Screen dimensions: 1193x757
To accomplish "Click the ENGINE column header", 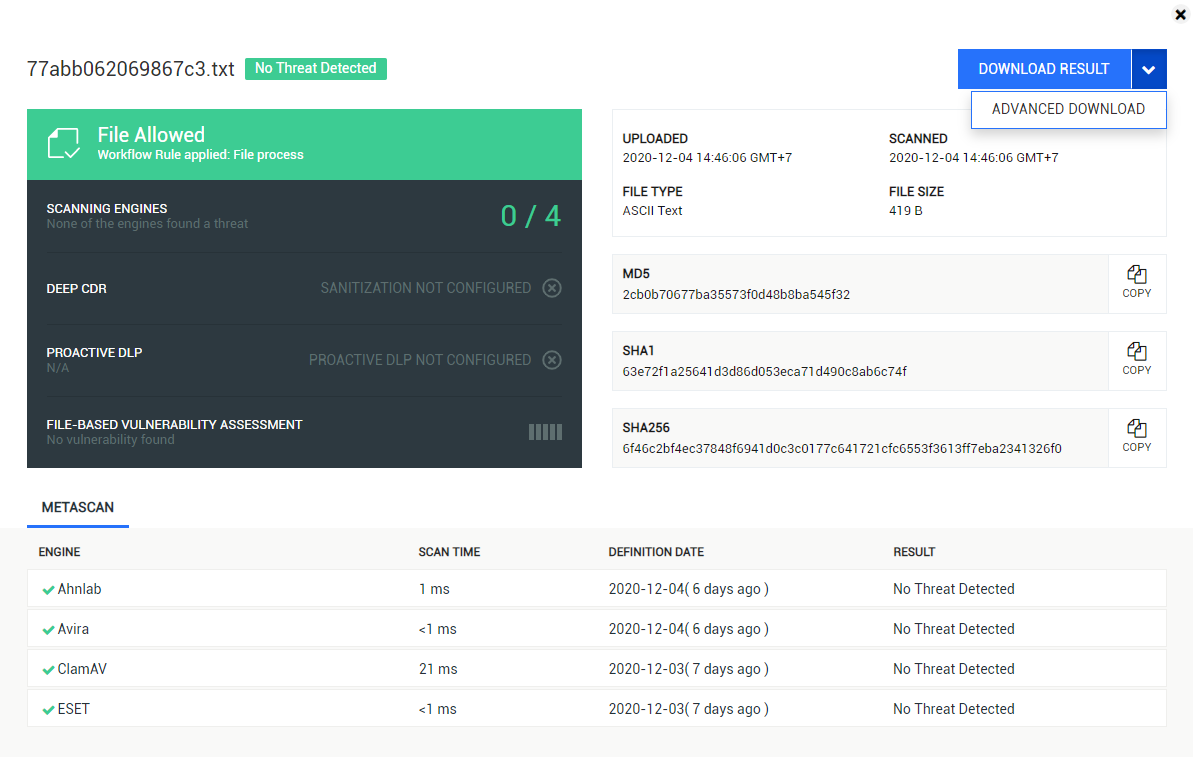I will (x=59, y=552).
